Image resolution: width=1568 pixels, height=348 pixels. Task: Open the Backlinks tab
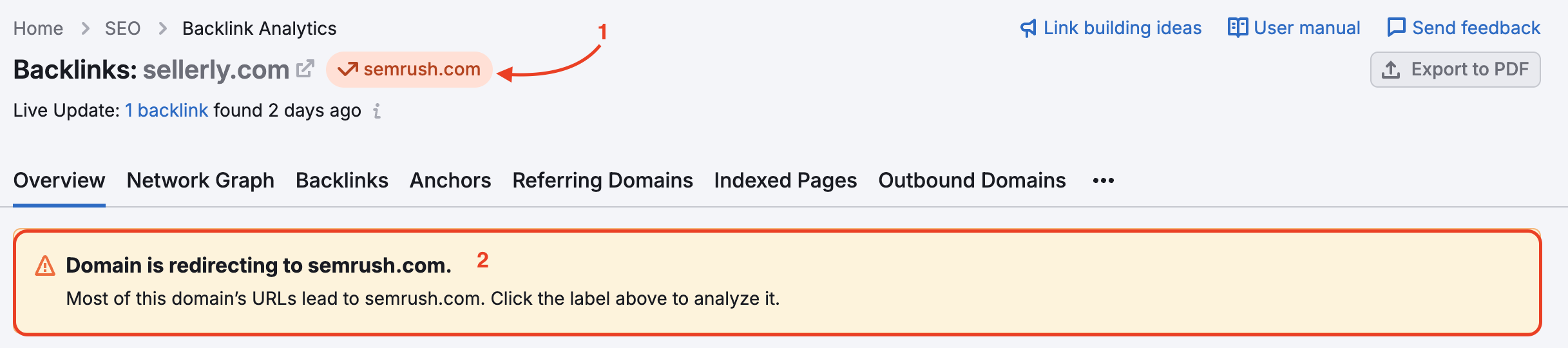[341, 180]
